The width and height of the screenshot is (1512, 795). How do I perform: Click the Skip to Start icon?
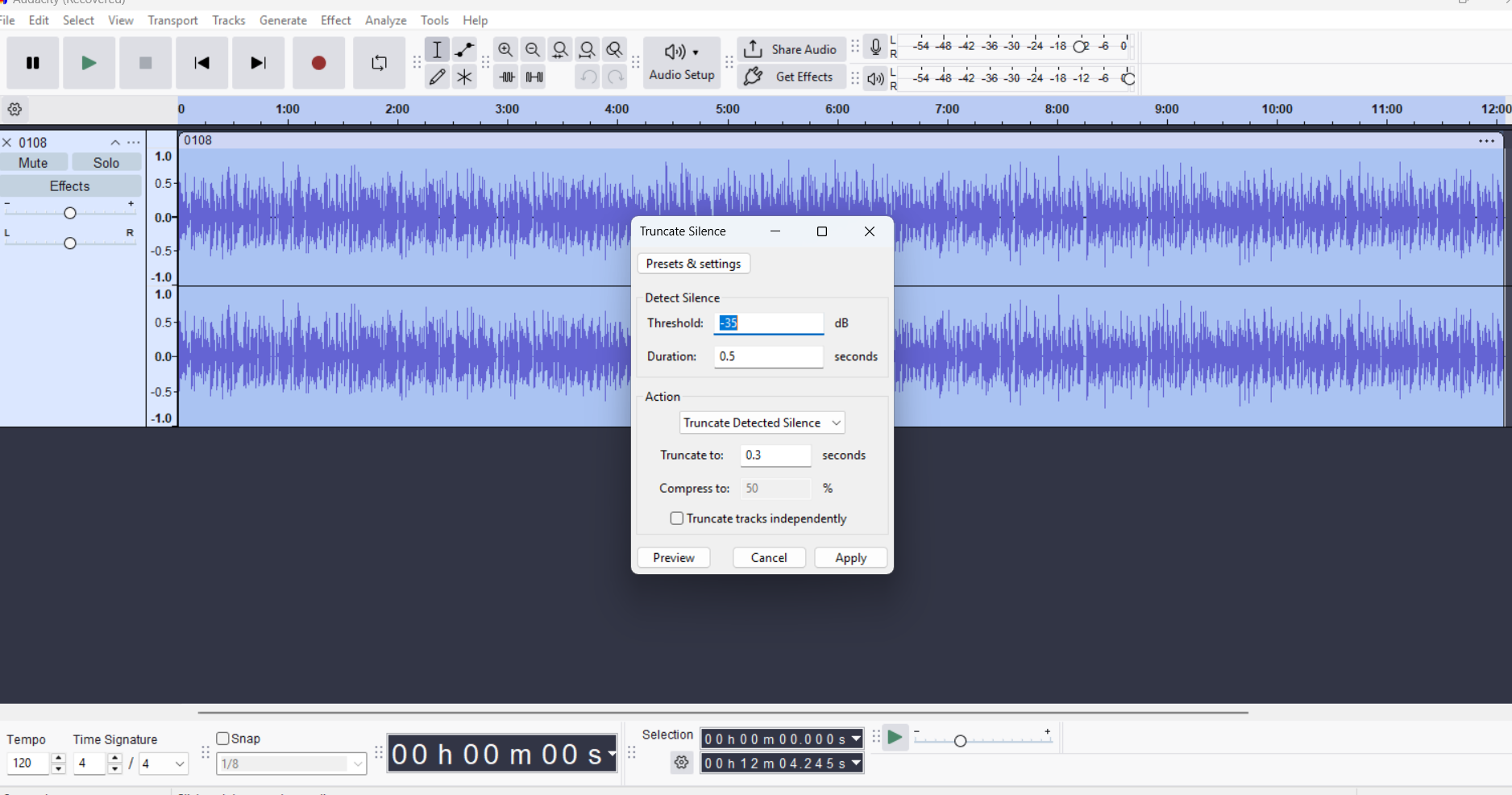point(201,63)
